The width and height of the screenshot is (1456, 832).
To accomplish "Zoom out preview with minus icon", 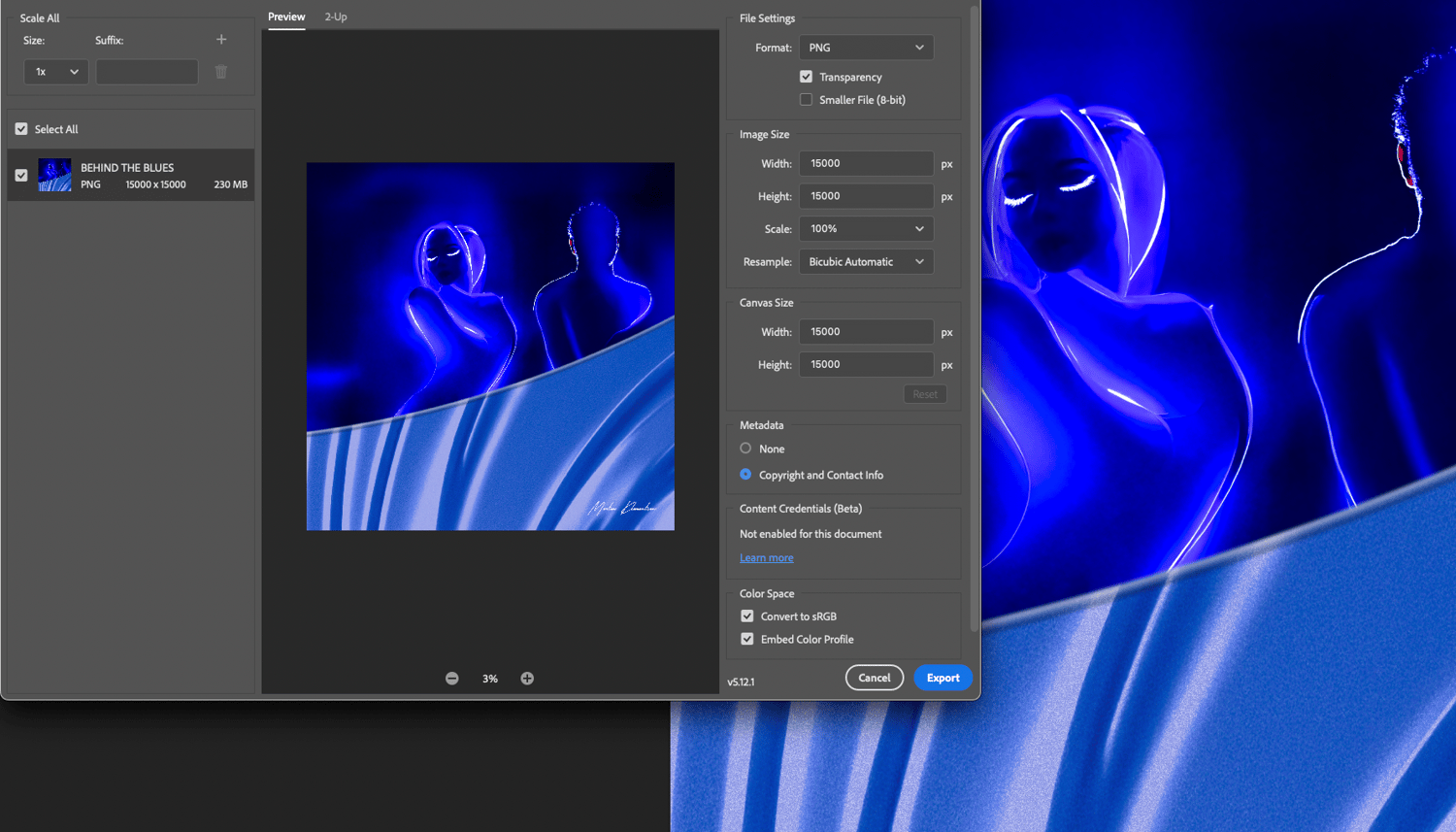I will (452, 679).
